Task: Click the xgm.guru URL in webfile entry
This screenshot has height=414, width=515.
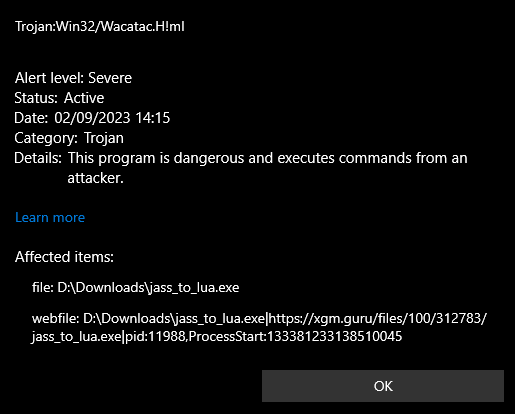Action: click(x=378, y=319)
